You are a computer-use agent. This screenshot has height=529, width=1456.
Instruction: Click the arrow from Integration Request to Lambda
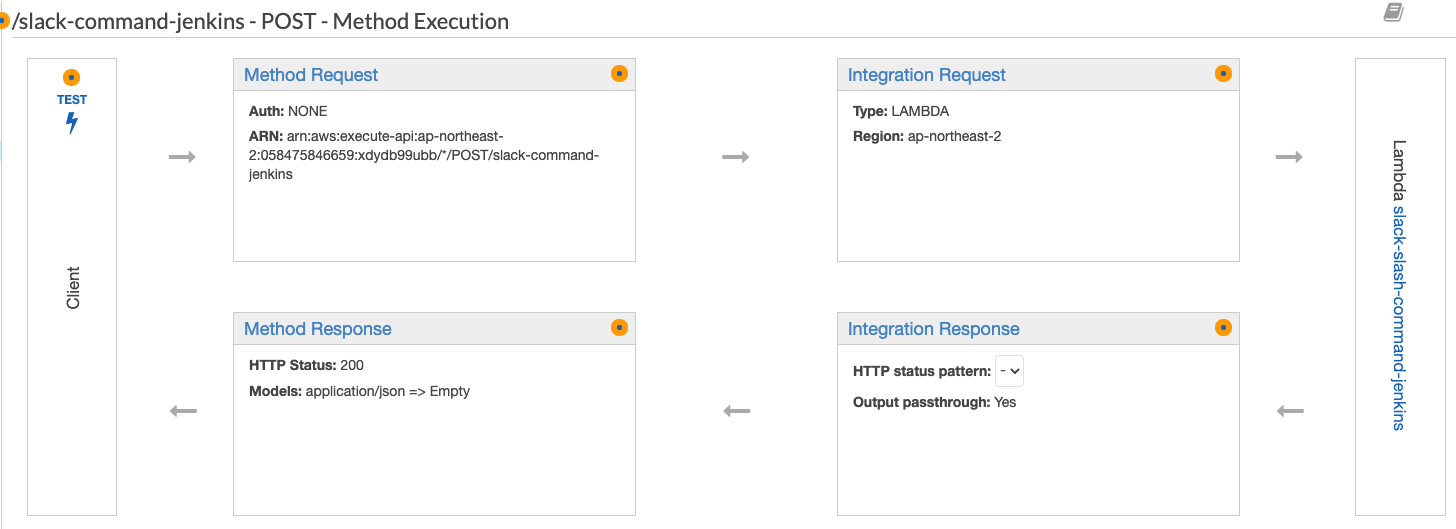point(1289,157)
